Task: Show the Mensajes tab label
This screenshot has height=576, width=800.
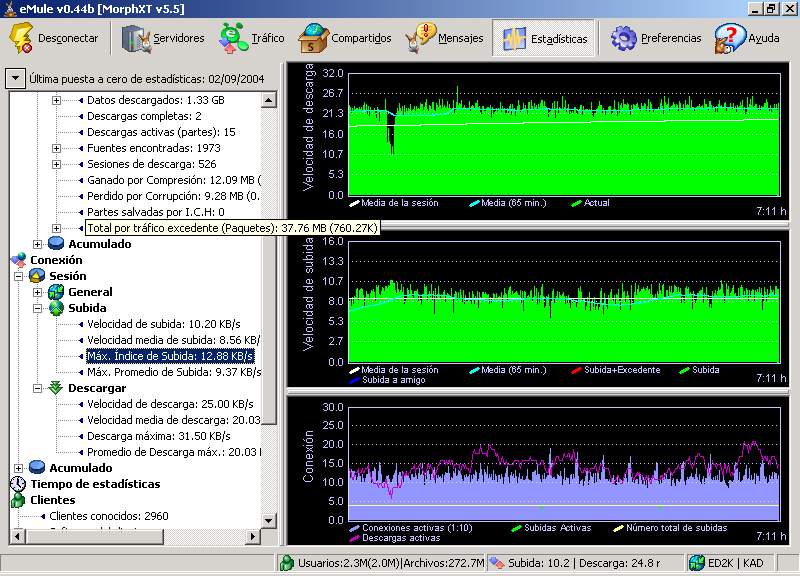Action: (x=461, y=38)
